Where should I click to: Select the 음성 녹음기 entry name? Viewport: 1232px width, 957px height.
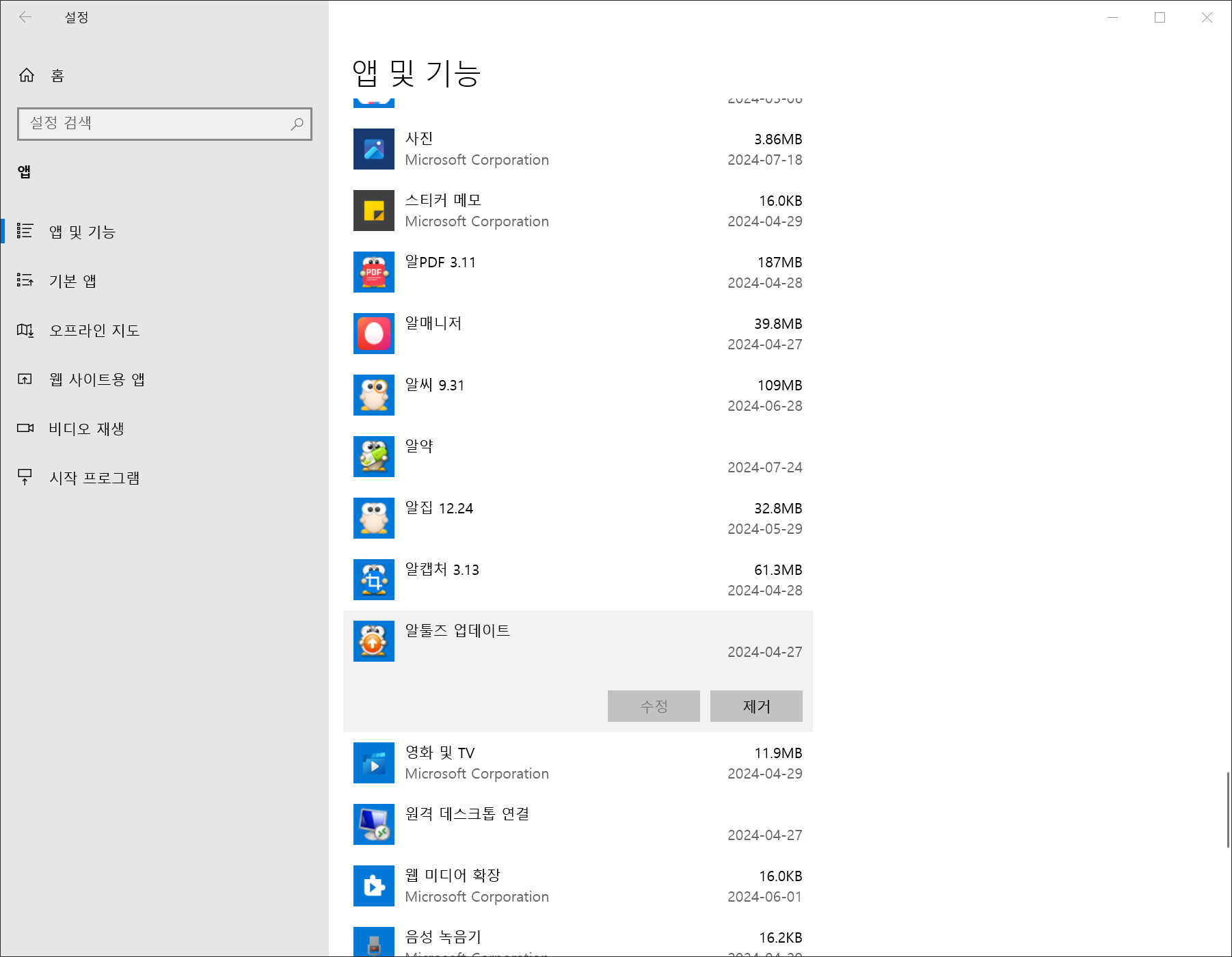pos(443,937)
